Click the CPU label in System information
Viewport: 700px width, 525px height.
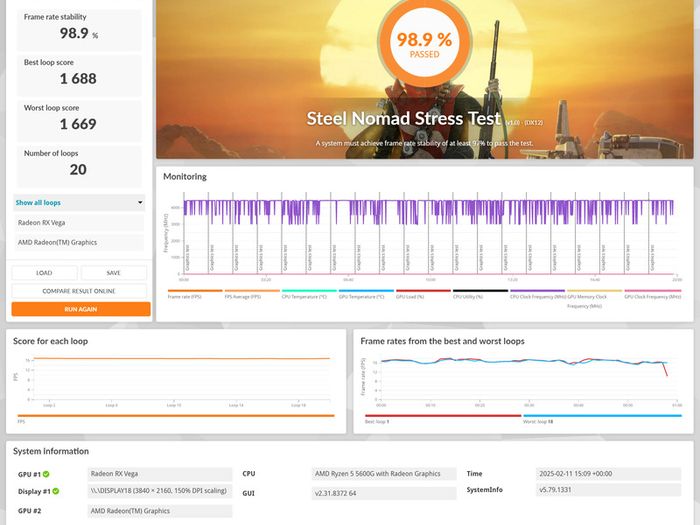click(249, 474)
